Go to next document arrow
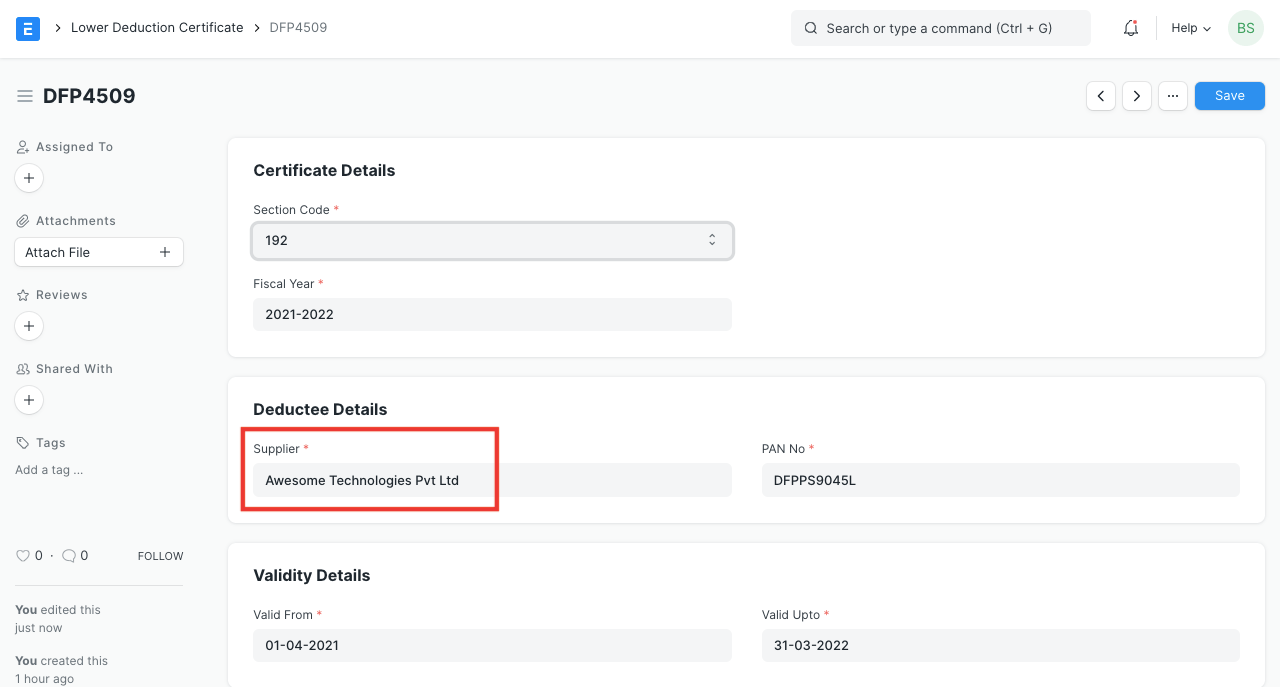 point(1137,96)
